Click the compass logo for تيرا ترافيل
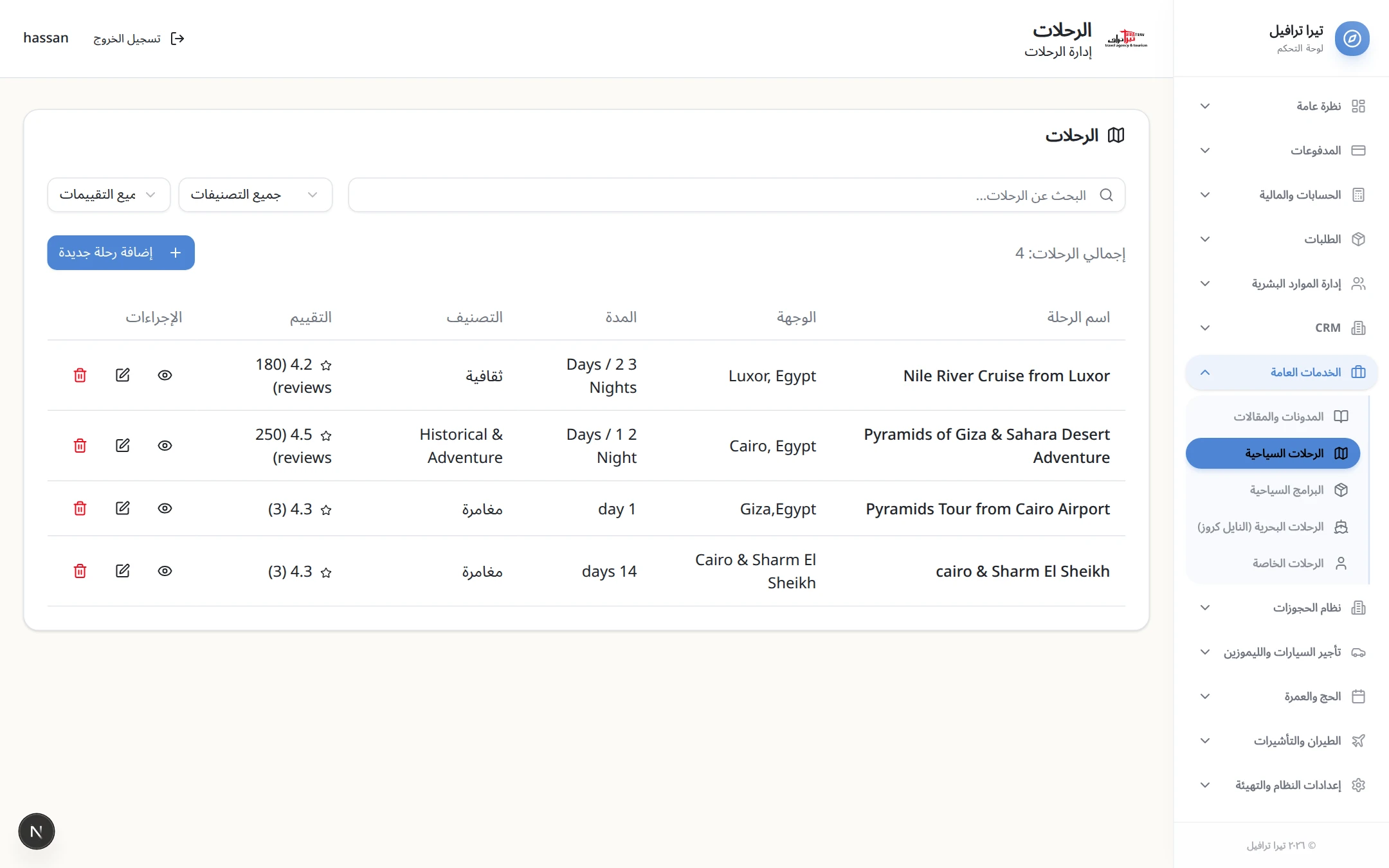 click(1352, 39)
